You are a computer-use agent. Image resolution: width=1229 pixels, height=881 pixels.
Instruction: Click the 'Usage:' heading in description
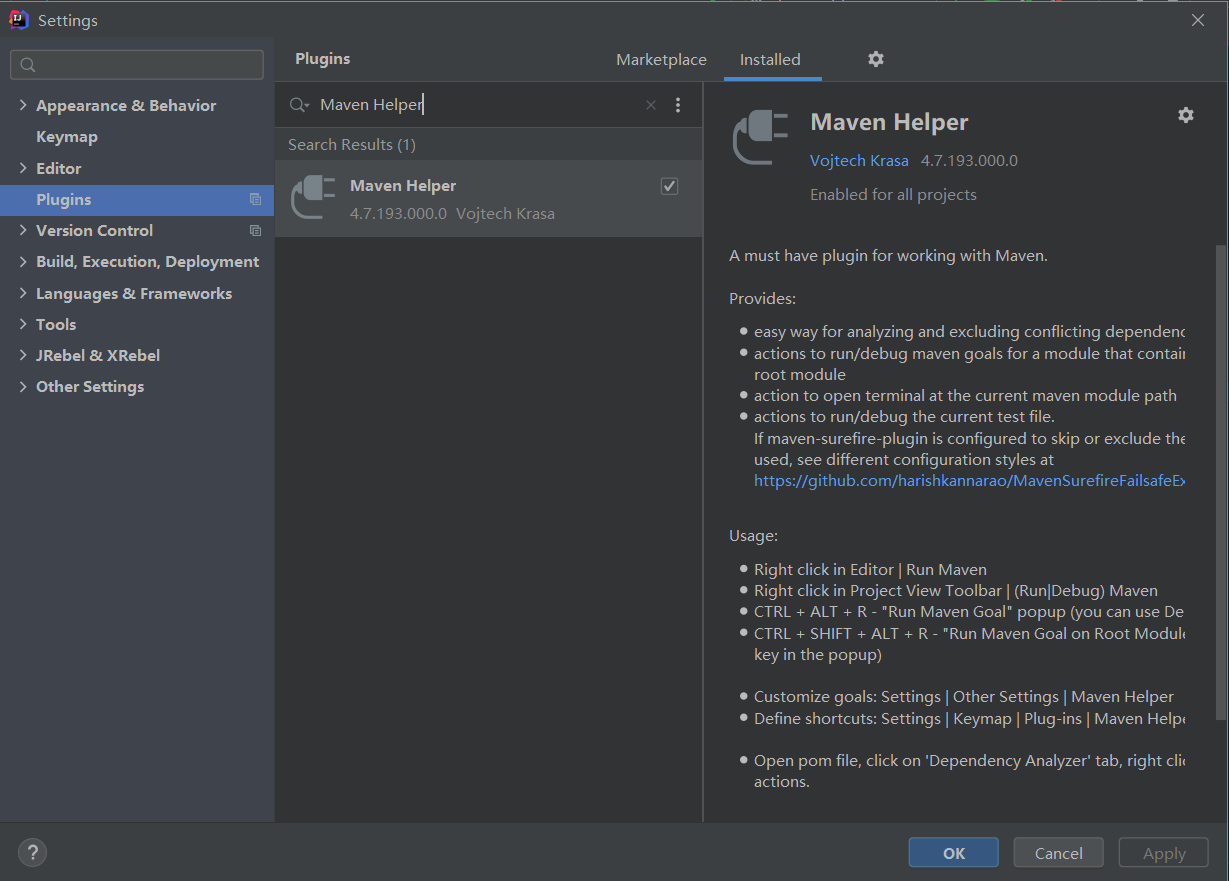click(753, 536)
